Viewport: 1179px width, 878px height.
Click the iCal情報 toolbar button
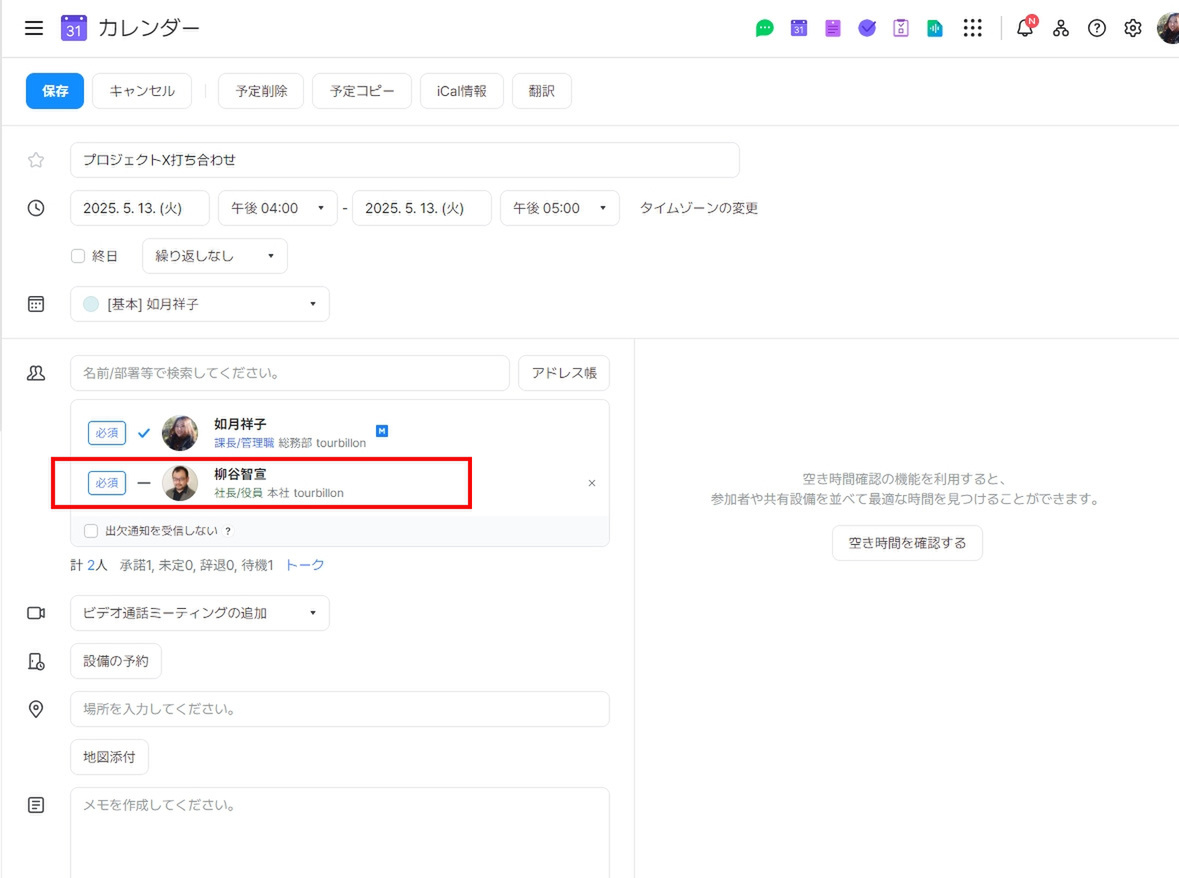coord(461,91)
